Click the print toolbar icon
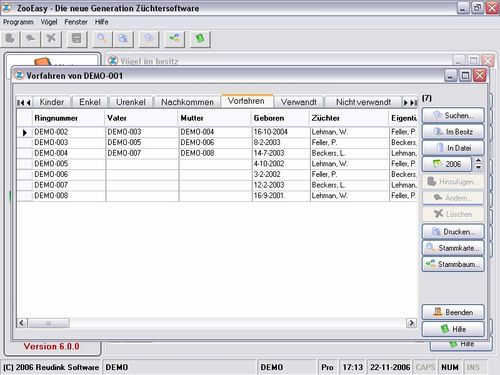This screenshot has width=500, height=375. 123,39
